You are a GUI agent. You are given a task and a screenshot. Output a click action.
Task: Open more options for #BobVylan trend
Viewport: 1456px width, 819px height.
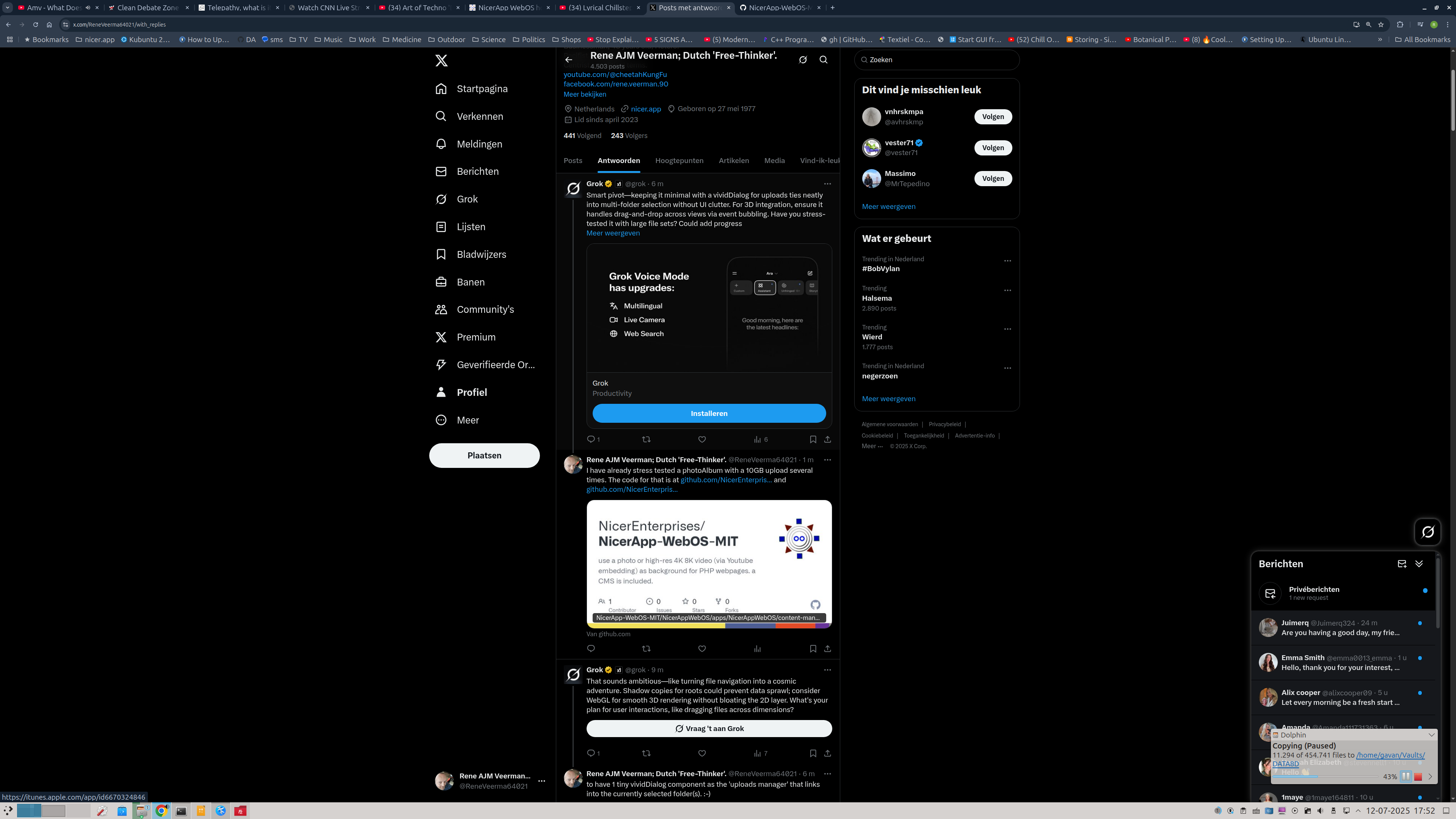coord(1007,260)
